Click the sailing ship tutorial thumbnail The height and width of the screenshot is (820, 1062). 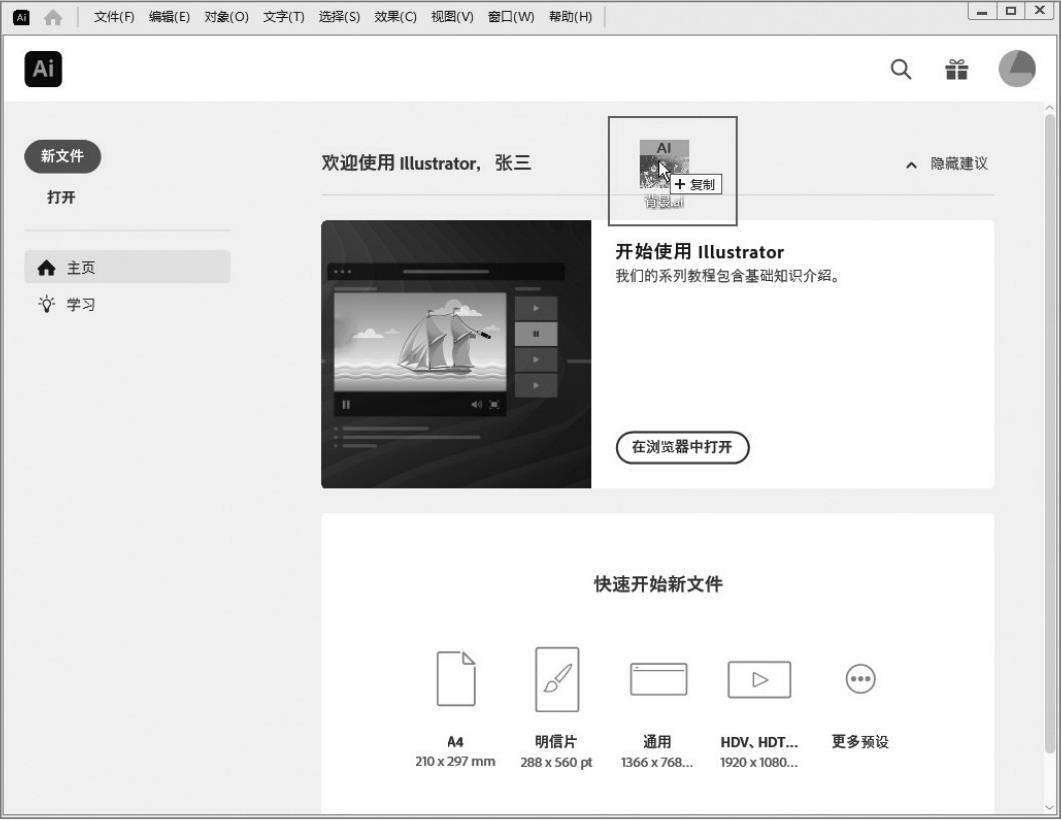pyautogui.click(x=456, y=354)
